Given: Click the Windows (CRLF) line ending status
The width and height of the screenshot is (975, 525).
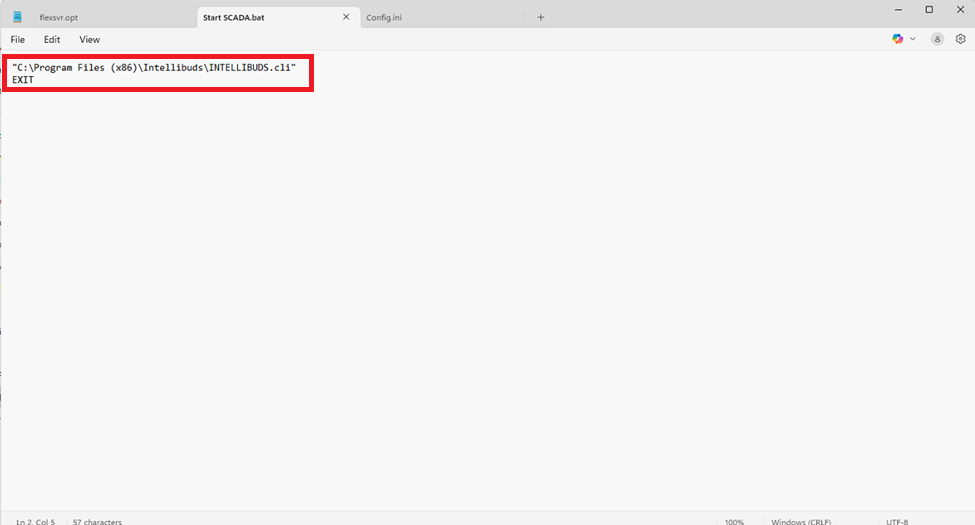Looking at the screenshot, I should coord(801,521).
